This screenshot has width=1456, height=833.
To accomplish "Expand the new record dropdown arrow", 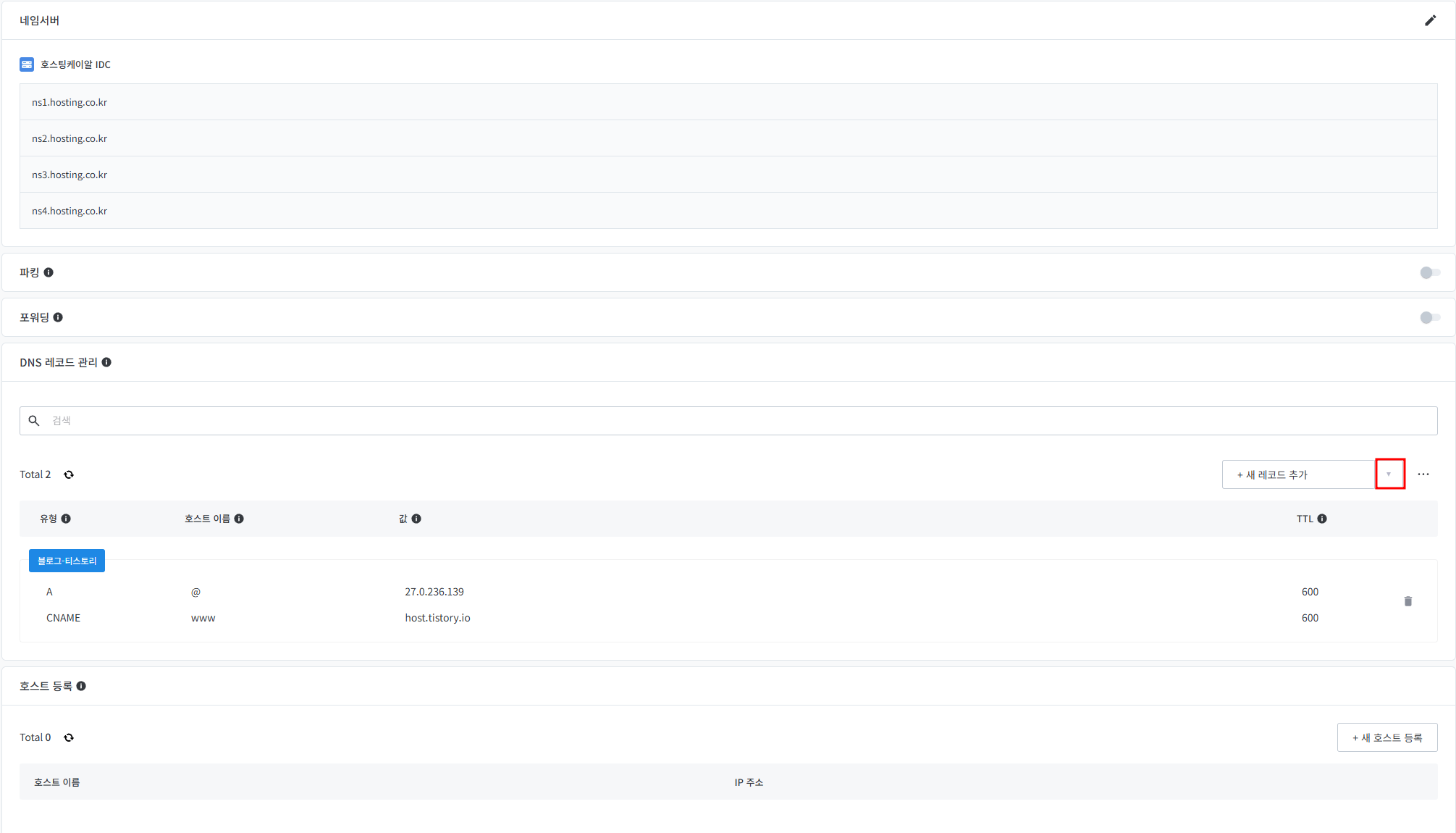I will pyautogui.click(x=1389, y=474).
